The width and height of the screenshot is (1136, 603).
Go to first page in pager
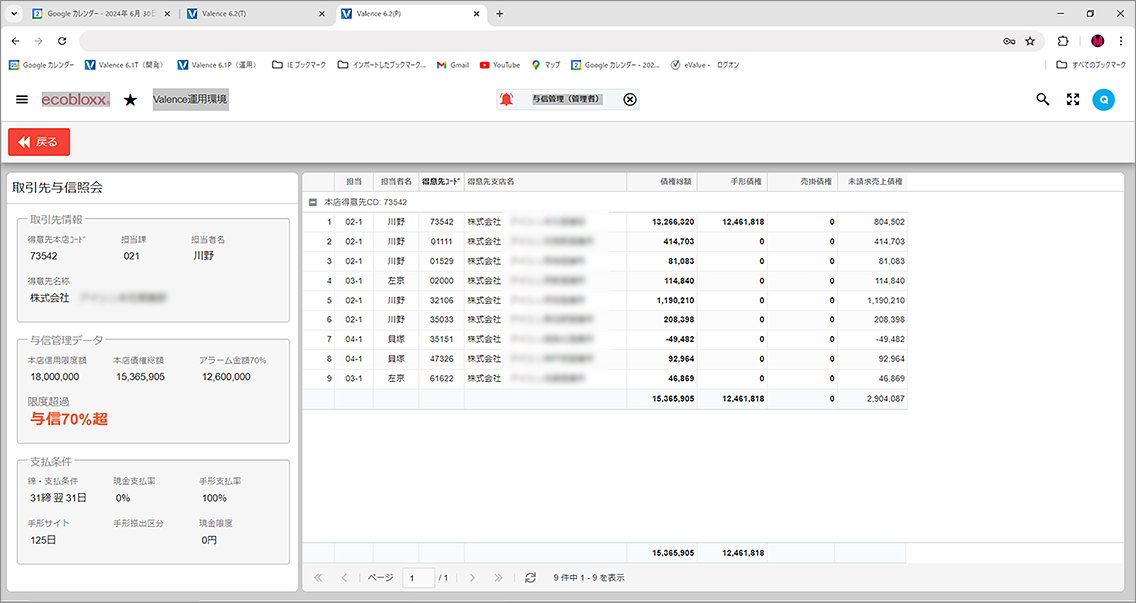[318, 578]
